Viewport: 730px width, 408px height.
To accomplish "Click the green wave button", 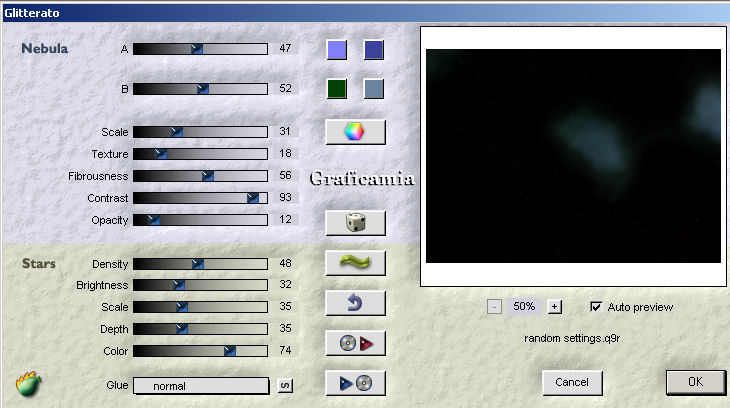I will click(355, 263).
